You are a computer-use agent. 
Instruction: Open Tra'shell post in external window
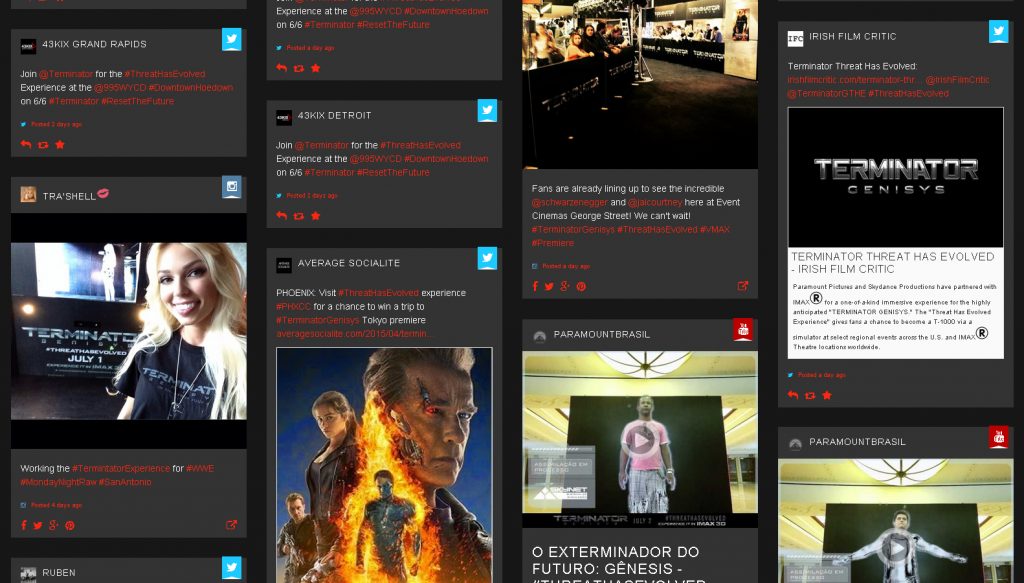point(231,525)
